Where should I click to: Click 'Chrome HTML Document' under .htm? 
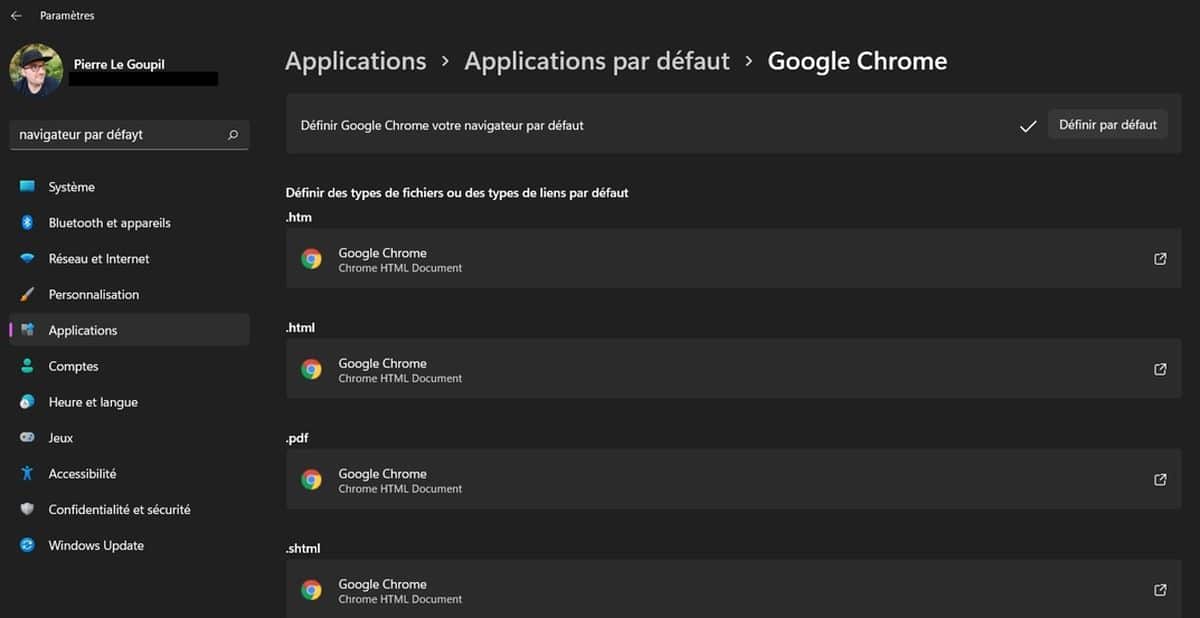pyautogui.click(x=400, y=268)
